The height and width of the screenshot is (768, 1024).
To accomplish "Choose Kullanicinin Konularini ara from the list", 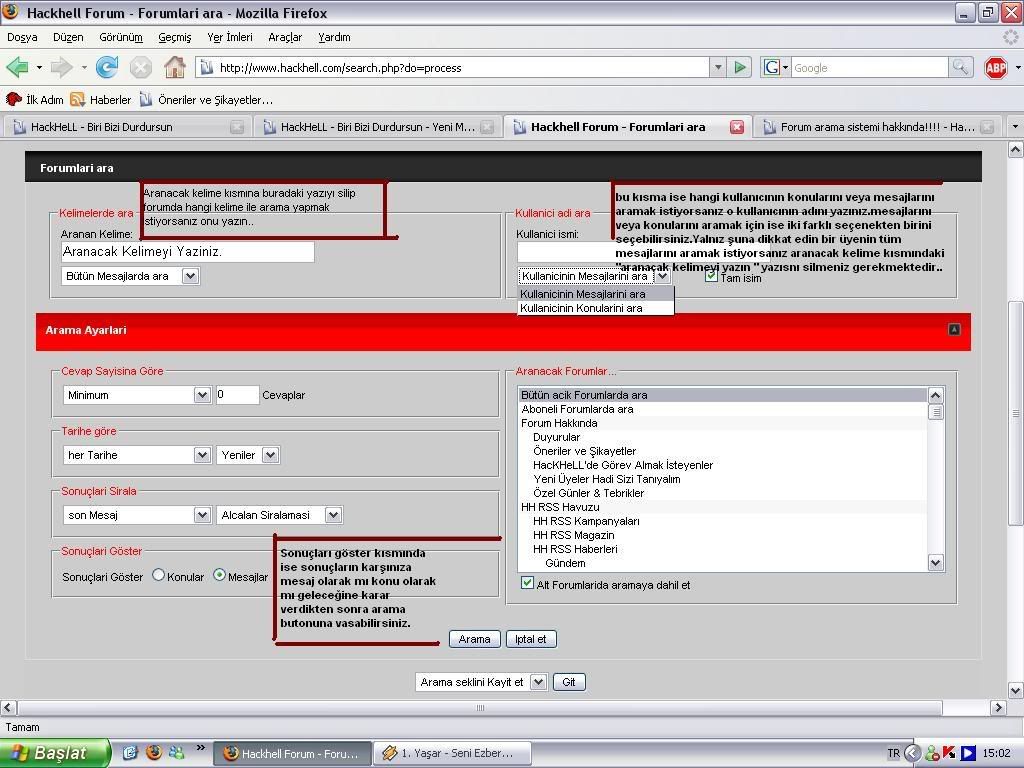I will point(595,308).
